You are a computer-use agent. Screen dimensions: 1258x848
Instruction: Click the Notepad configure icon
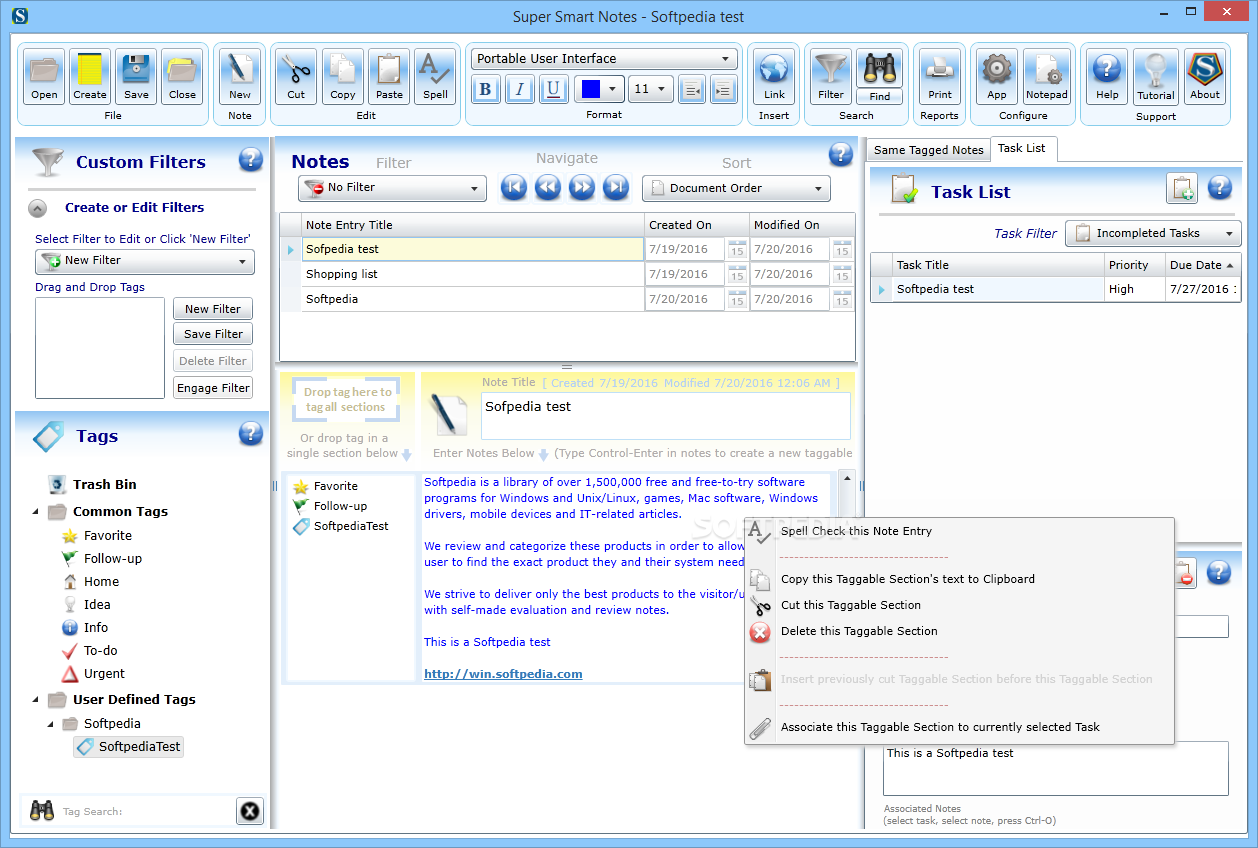[x=1047, y=76]
